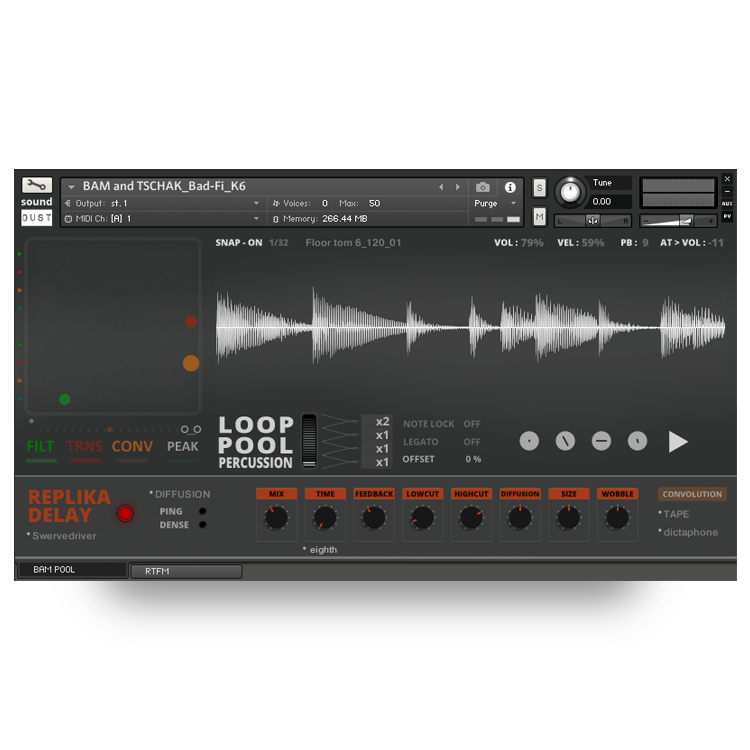Toggle the red Replika Delay power button
The width and height of the screenshot is (750, 750).
point(125,514)
